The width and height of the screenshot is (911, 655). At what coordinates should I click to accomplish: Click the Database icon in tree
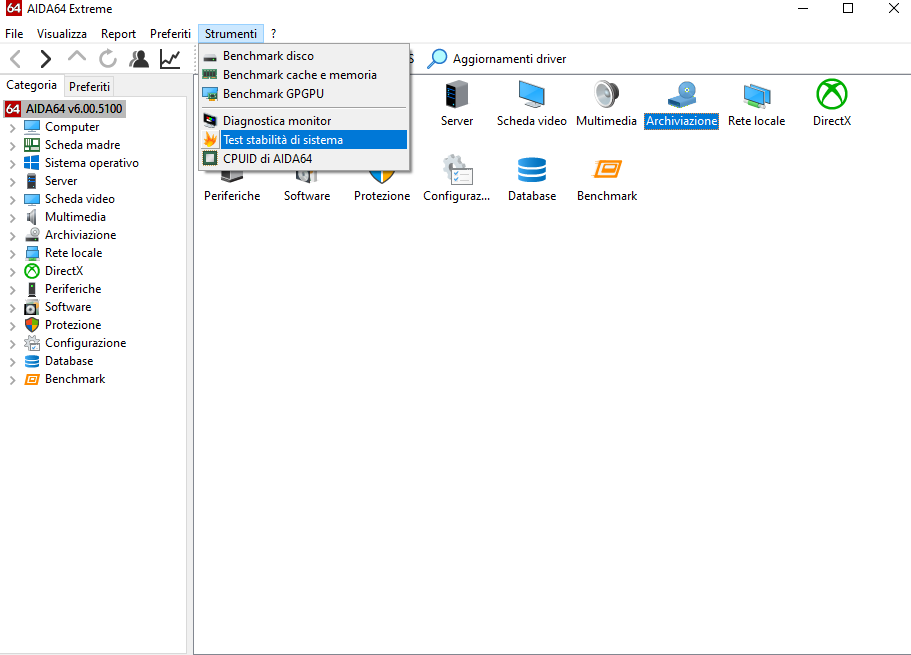pos(32,361)
